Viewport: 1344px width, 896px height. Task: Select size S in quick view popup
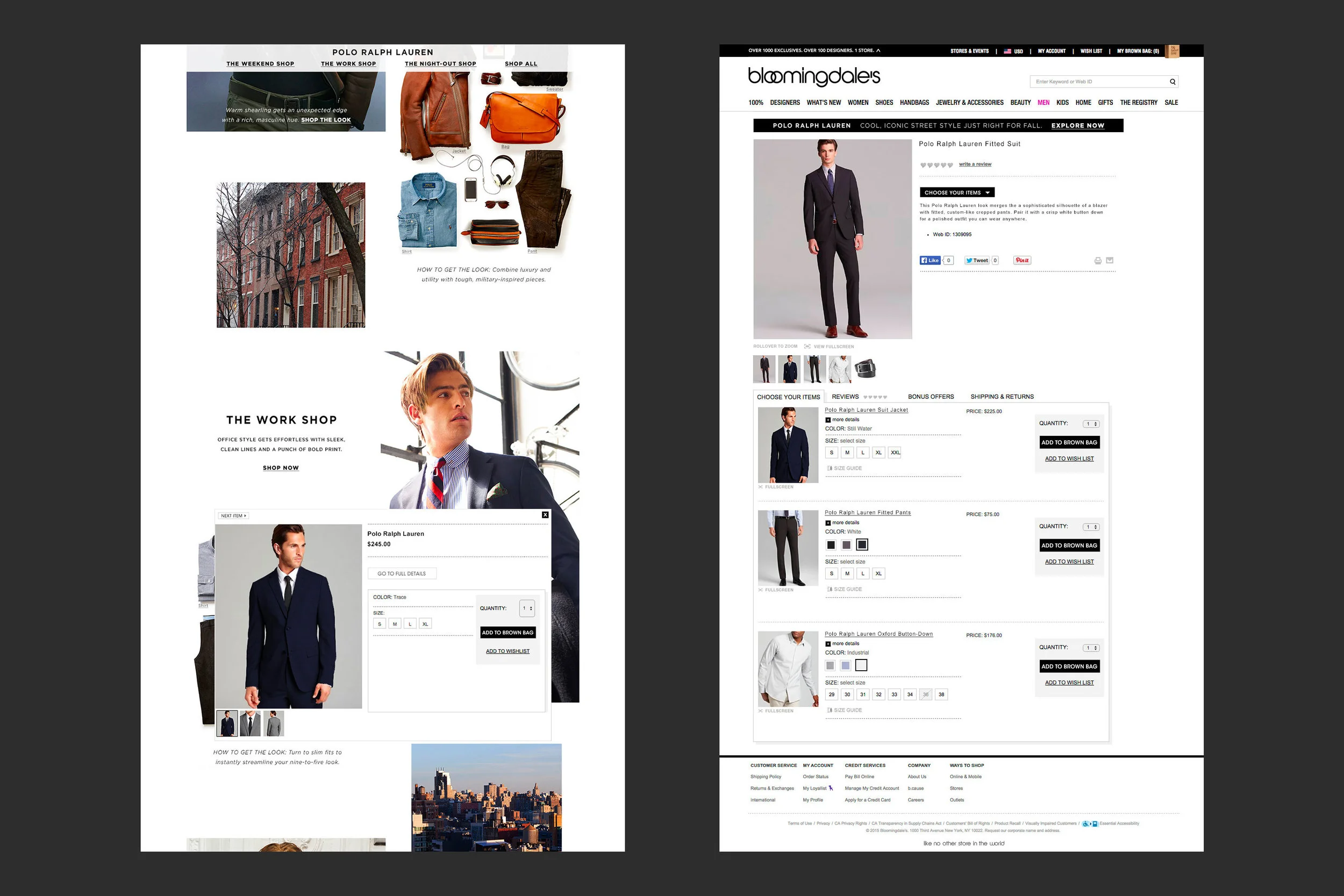pyautogui.click(x=380, y=624)
